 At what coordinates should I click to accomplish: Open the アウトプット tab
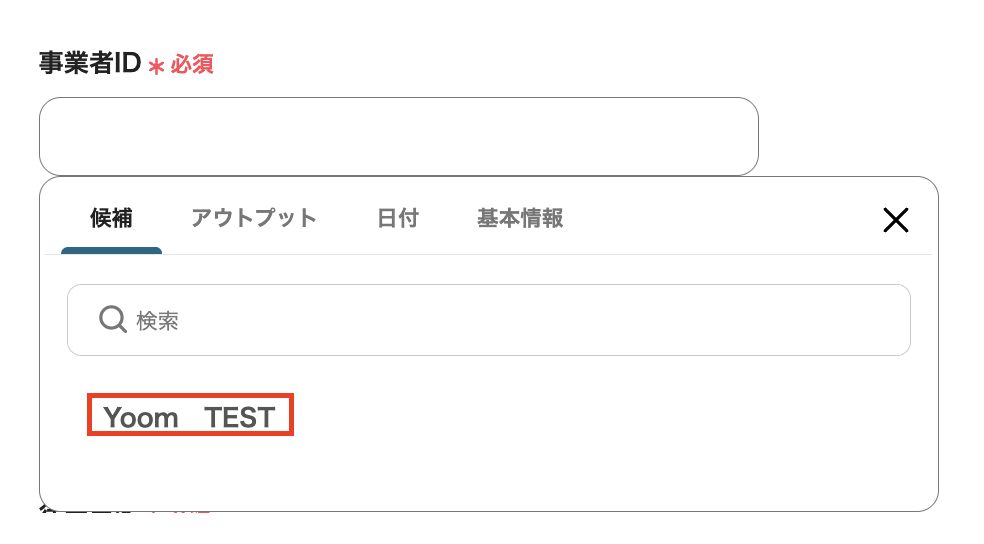(254, 218)
